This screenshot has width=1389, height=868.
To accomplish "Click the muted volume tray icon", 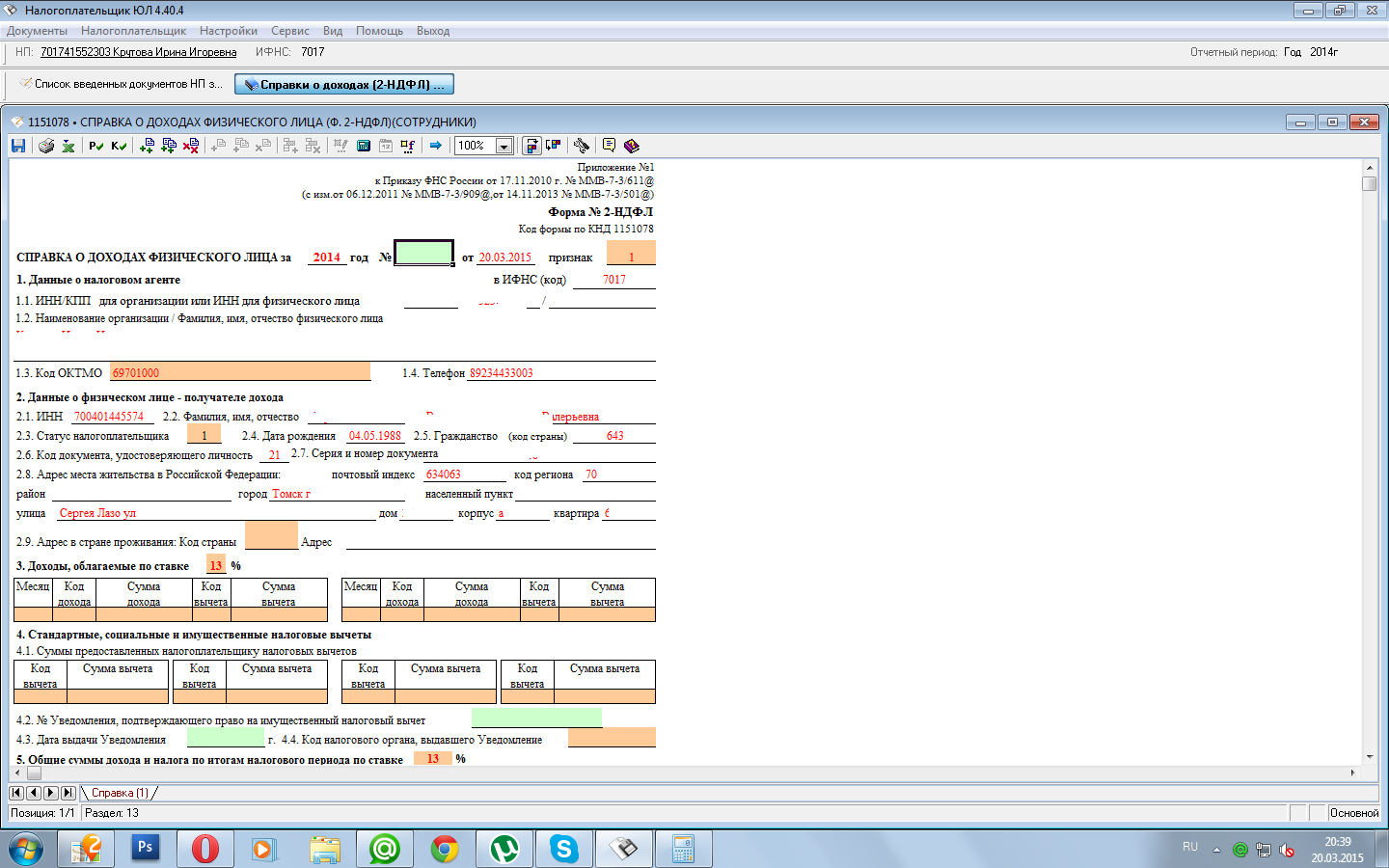I will pyautogui.click(x=1287, y=850).
